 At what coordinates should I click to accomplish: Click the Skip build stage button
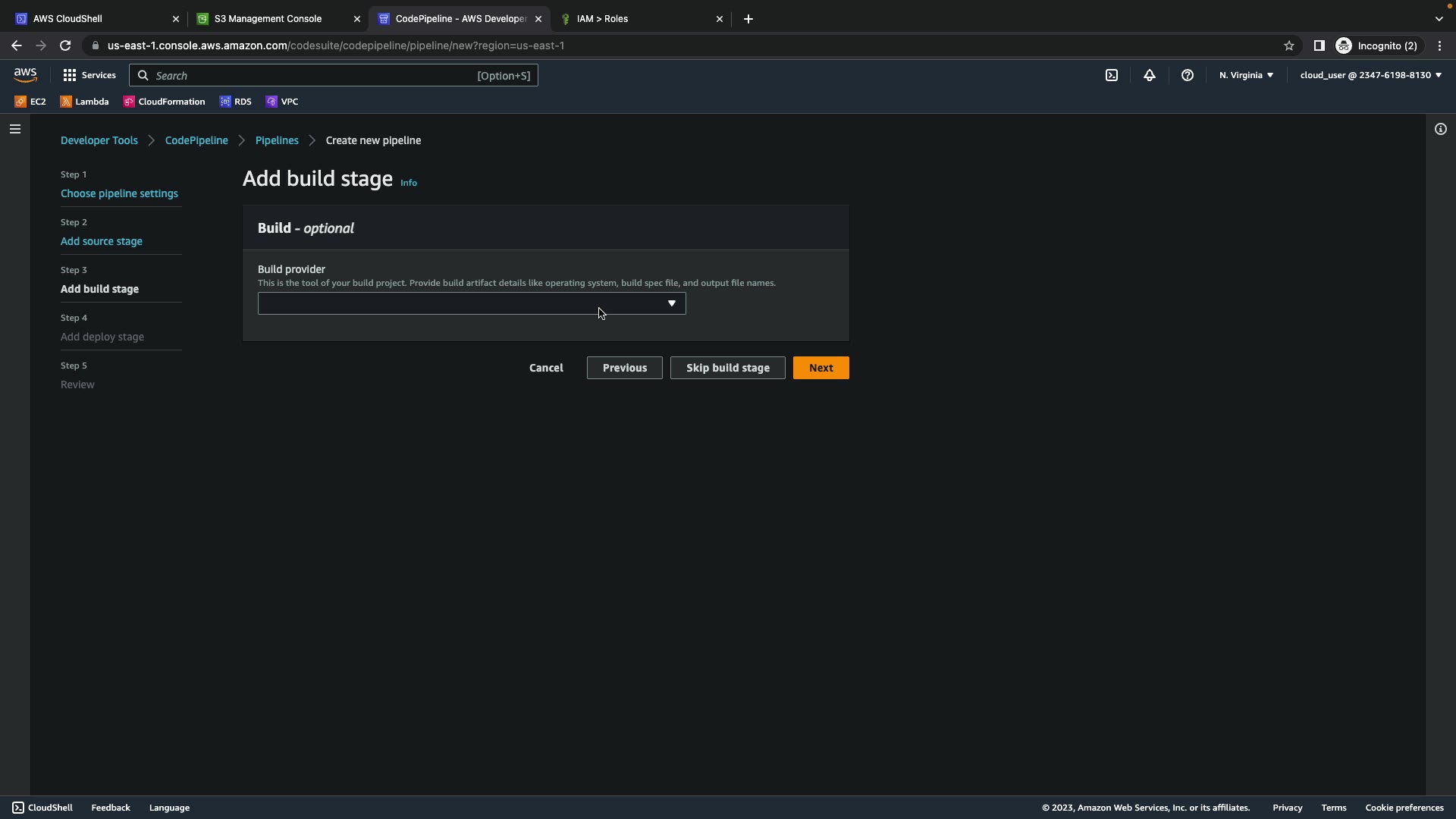point(727,368)
